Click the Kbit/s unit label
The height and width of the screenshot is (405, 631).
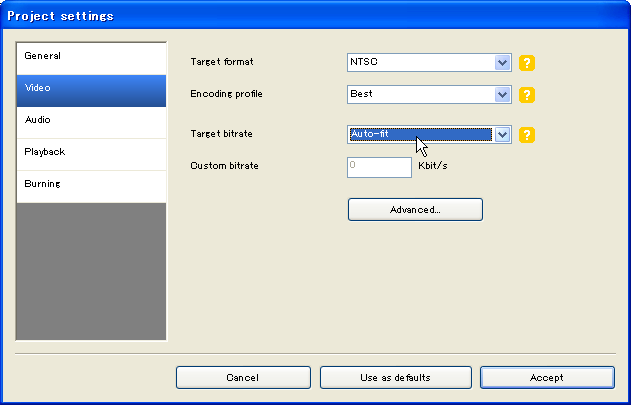point(432,165)
